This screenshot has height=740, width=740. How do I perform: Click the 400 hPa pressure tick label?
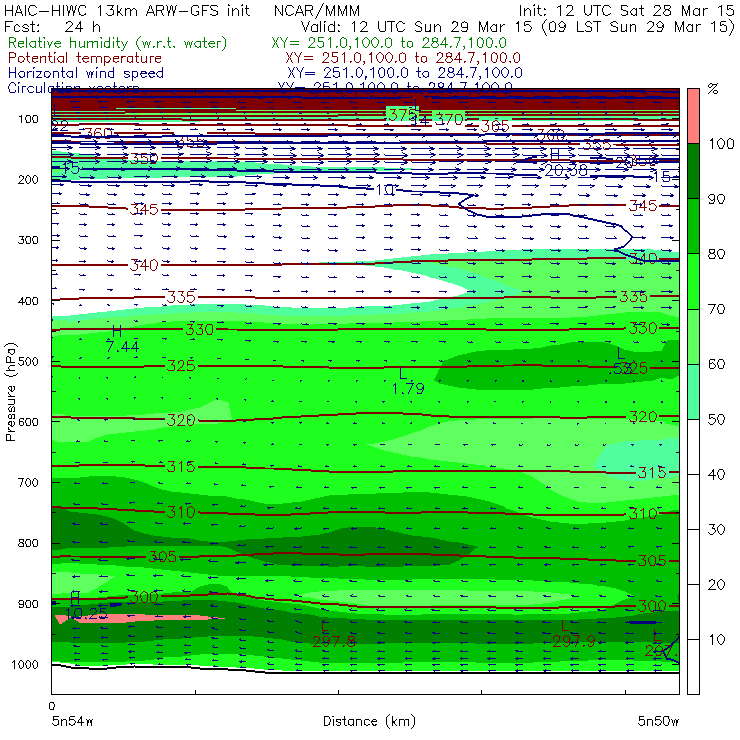tap(28, 301)
